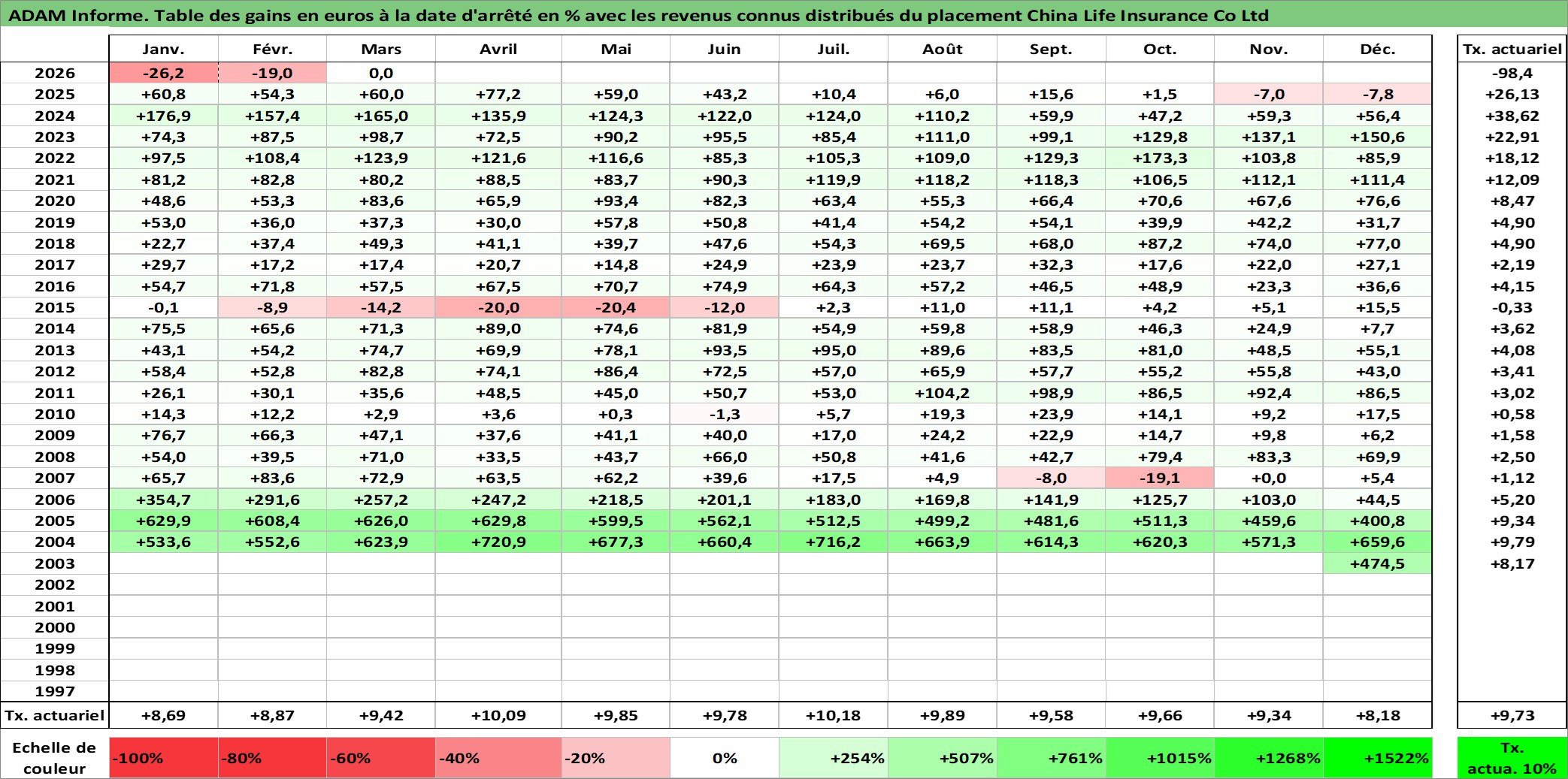The height and width of the screenshot is (779, 1568).
Task: Click the +720,9 cell in 2004
Action: click(x=498, y=542)
